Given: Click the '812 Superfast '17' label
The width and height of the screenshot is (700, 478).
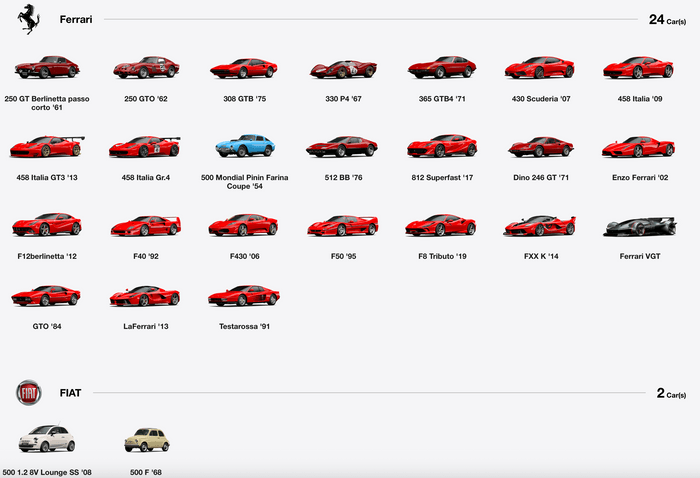Looking at the screenshot, I should click(442, 177).
